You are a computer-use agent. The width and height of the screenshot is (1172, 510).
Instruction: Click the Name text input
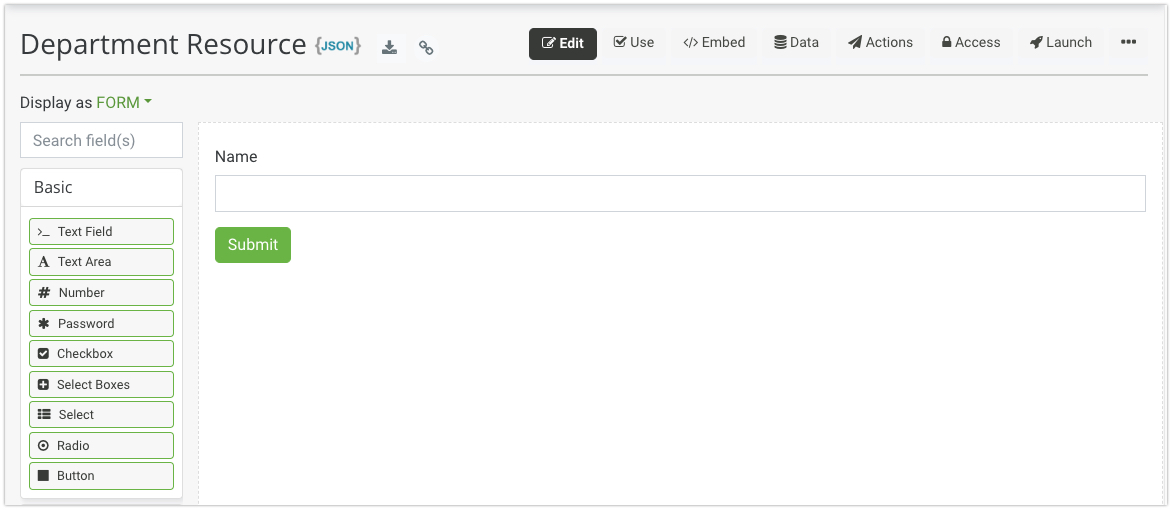click(680, 194)
